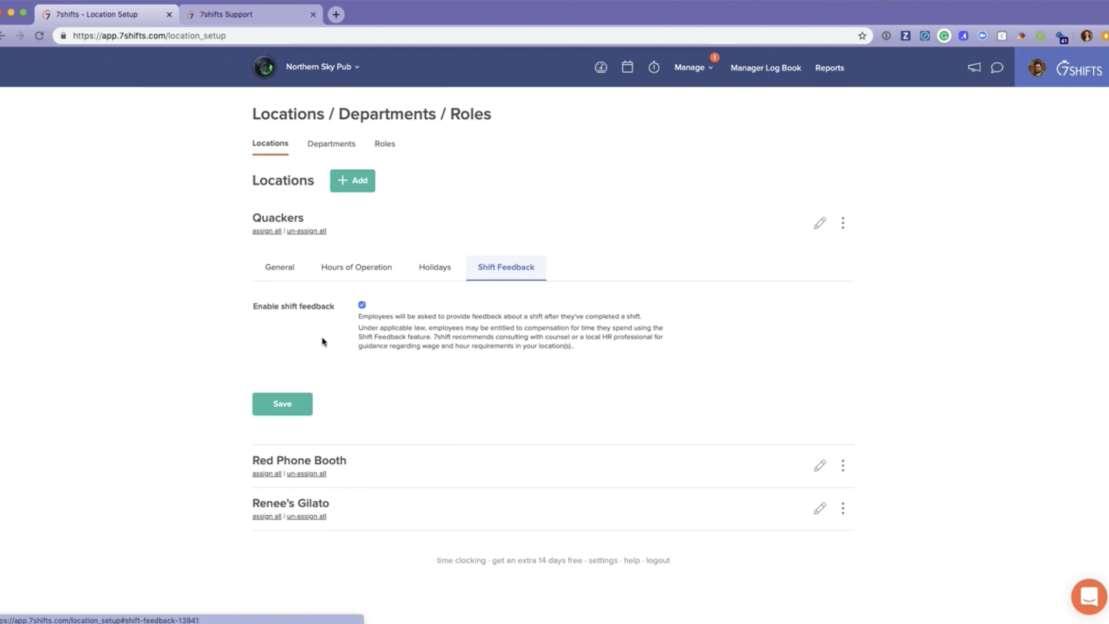The image size is (1109, 624).
Task: Select the Hours of Operation tab
Action: point(356,267)
